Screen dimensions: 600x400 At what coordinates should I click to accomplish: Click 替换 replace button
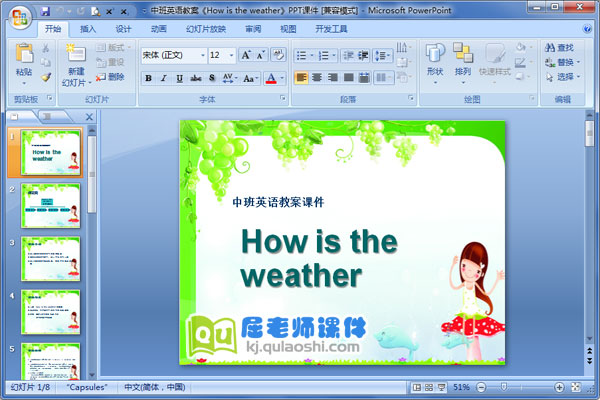(x=562, y=62)
